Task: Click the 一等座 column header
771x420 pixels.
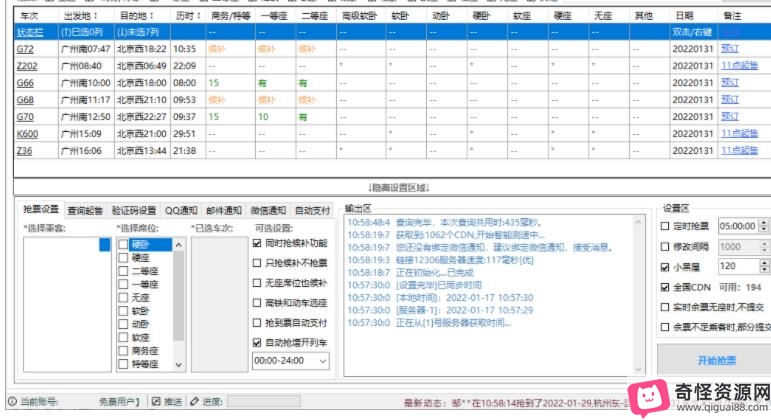Action: point(274,16)
